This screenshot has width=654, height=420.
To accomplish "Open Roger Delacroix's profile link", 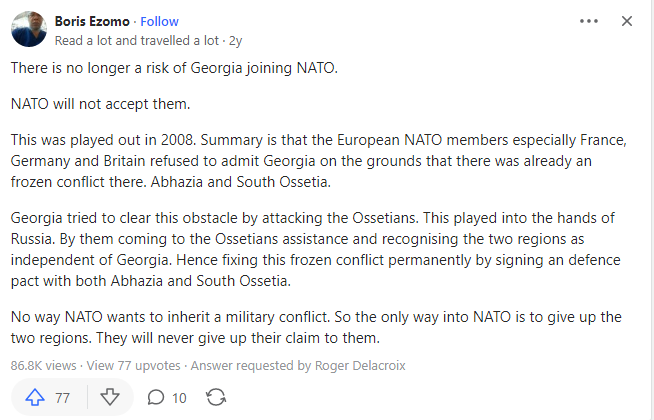I will click(360, 366).
